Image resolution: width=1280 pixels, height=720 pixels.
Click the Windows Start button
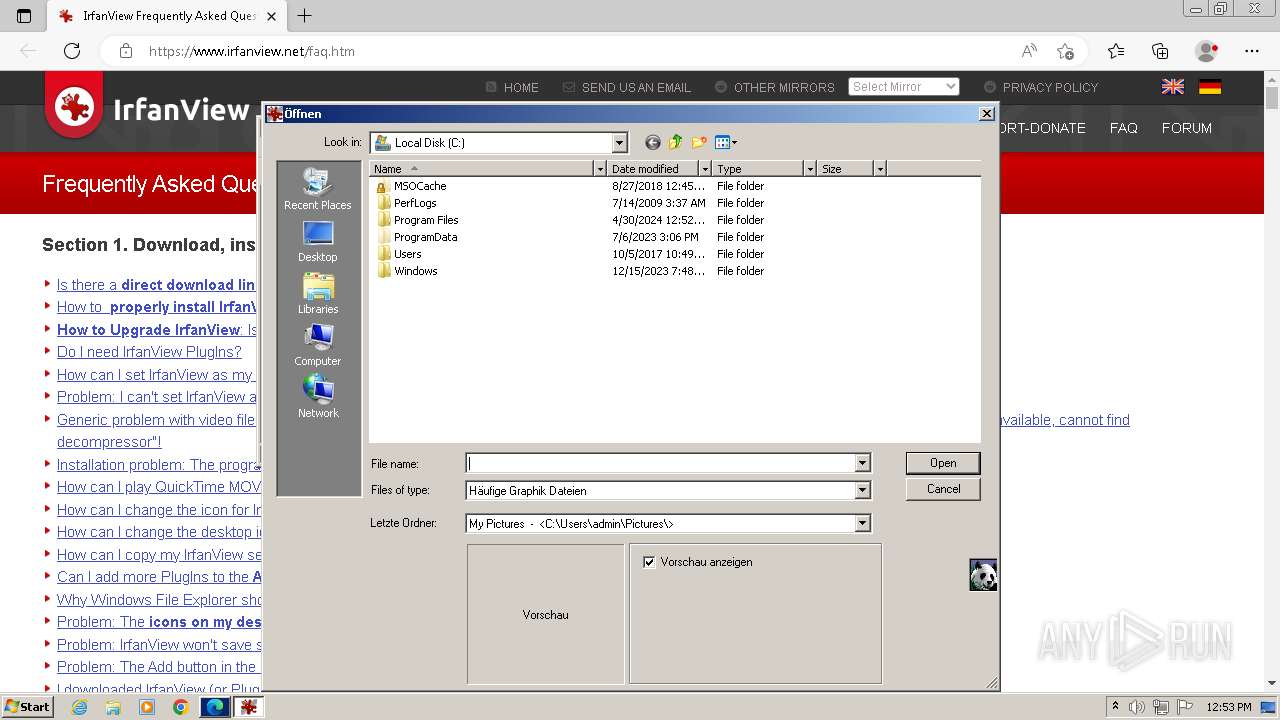click(27, 707)
